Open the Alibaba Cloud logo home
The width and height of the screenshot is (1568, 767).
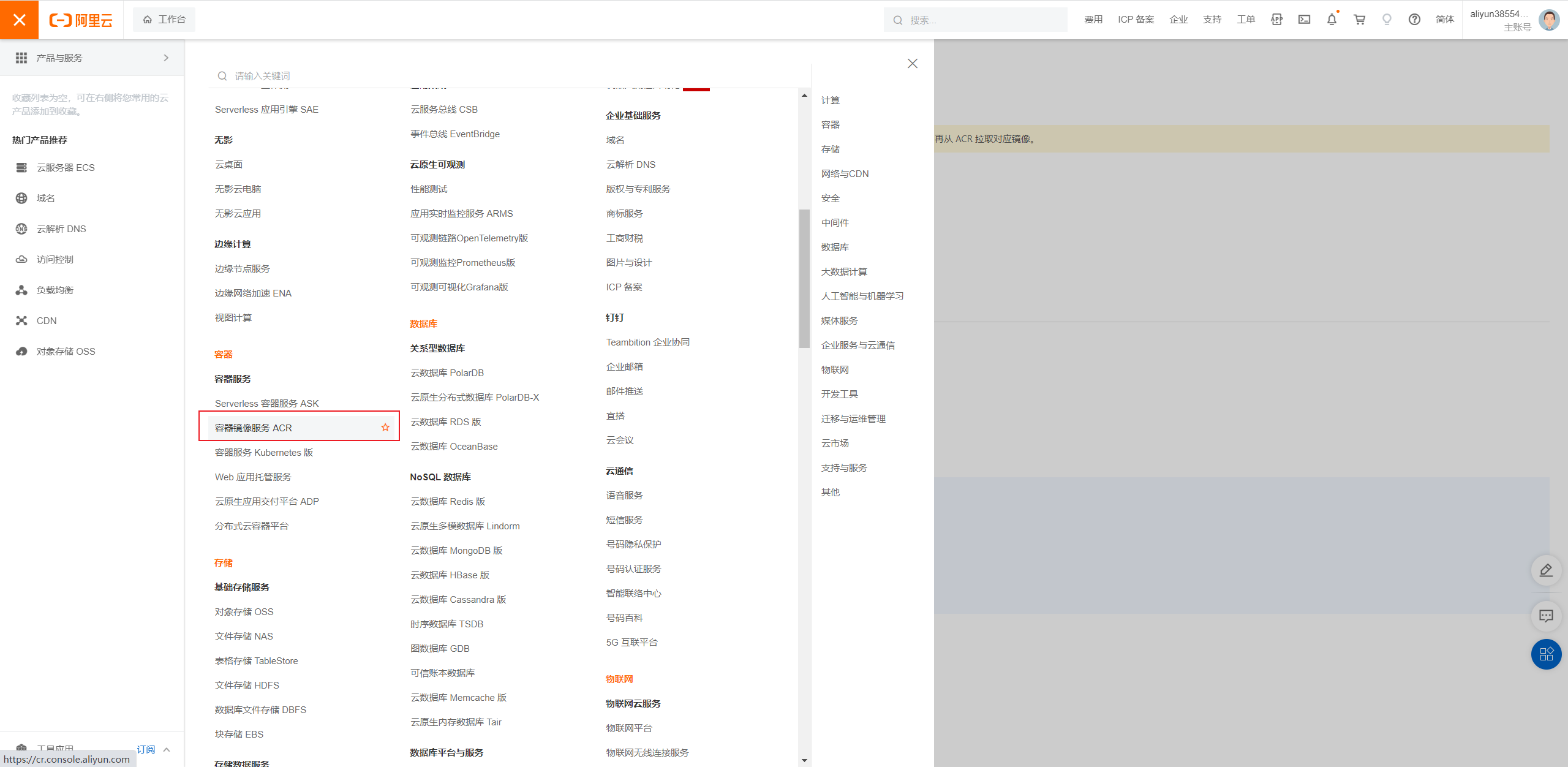81,20
